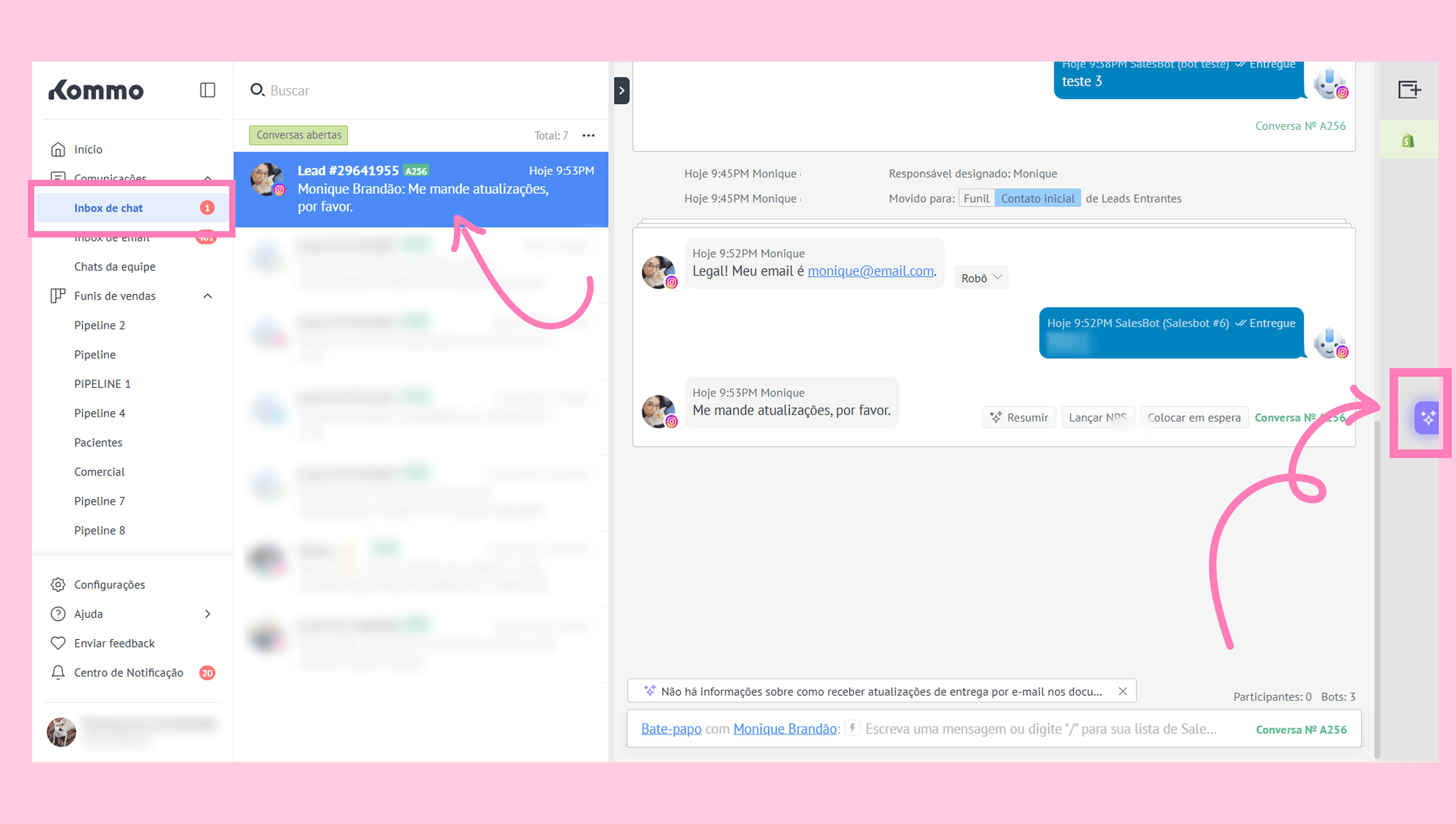This screenshot has width=1456, height=824.
Task: Click the message input field
Action: click(1041, 729)
